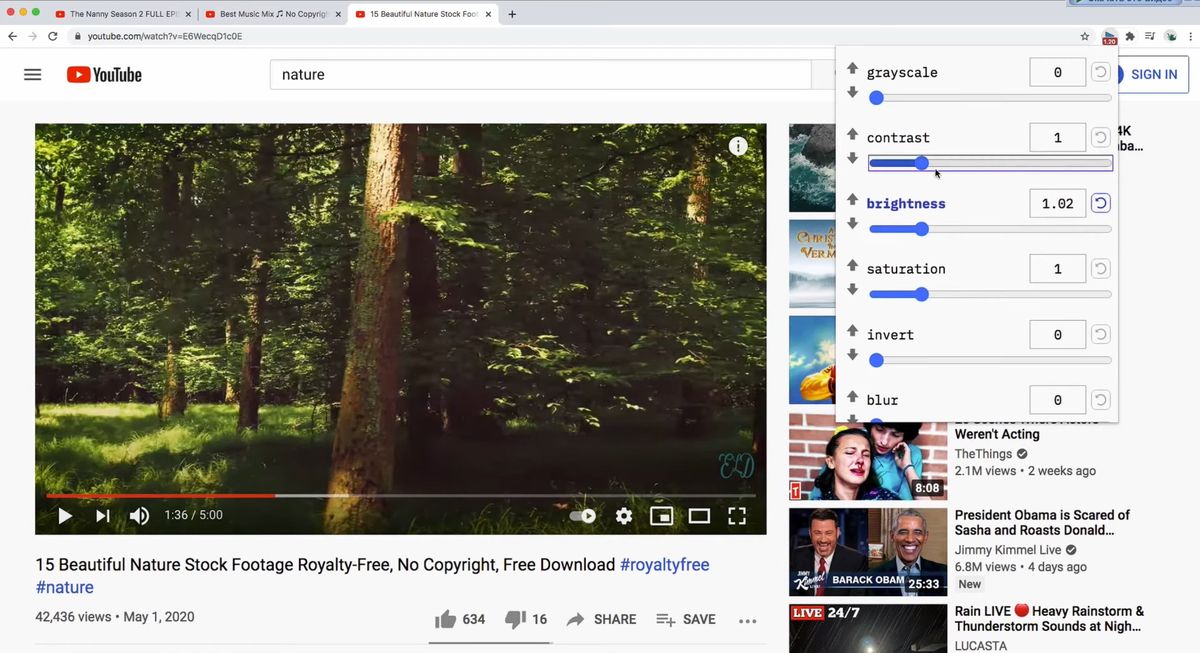This screenshot has height=653, width=1200.
Task: Click the contrast slider track
Action: (x=990, y=163)
